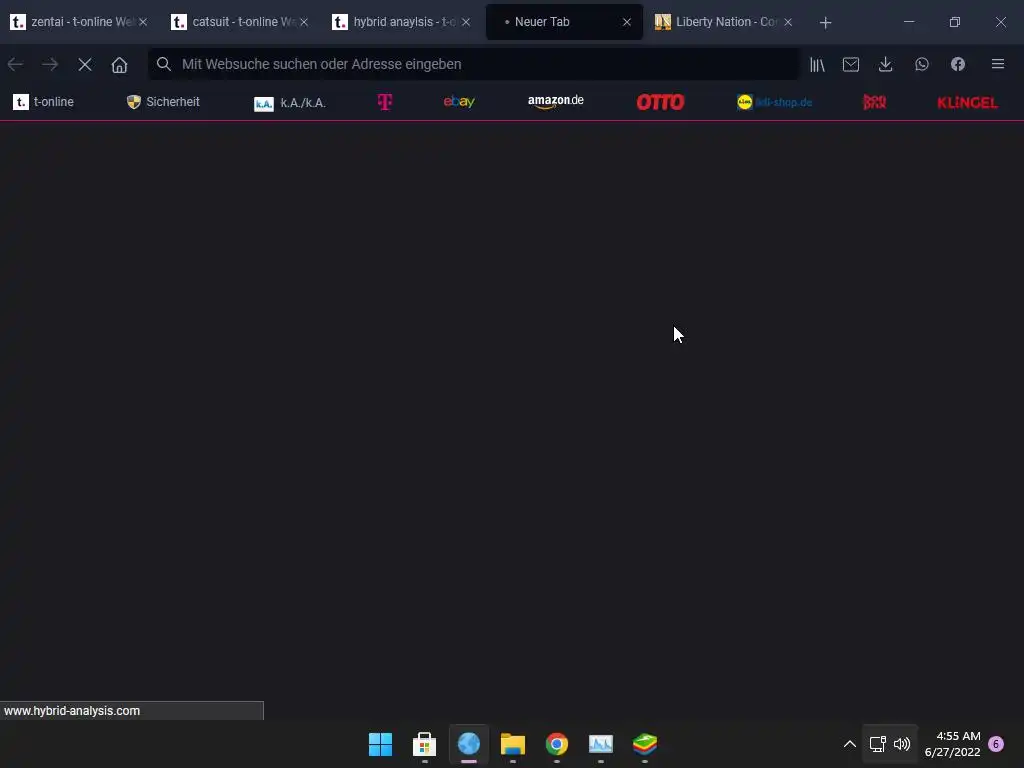
Task: Expand hidden system tray icons
Action: pyautogui.click(x=850, y=744)
